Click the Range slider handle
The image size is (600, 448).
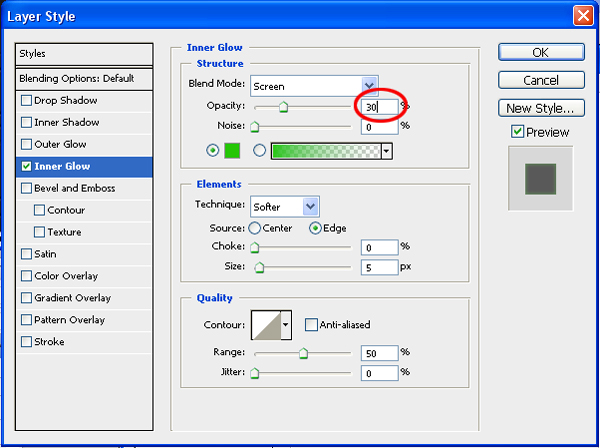point(303,353)
